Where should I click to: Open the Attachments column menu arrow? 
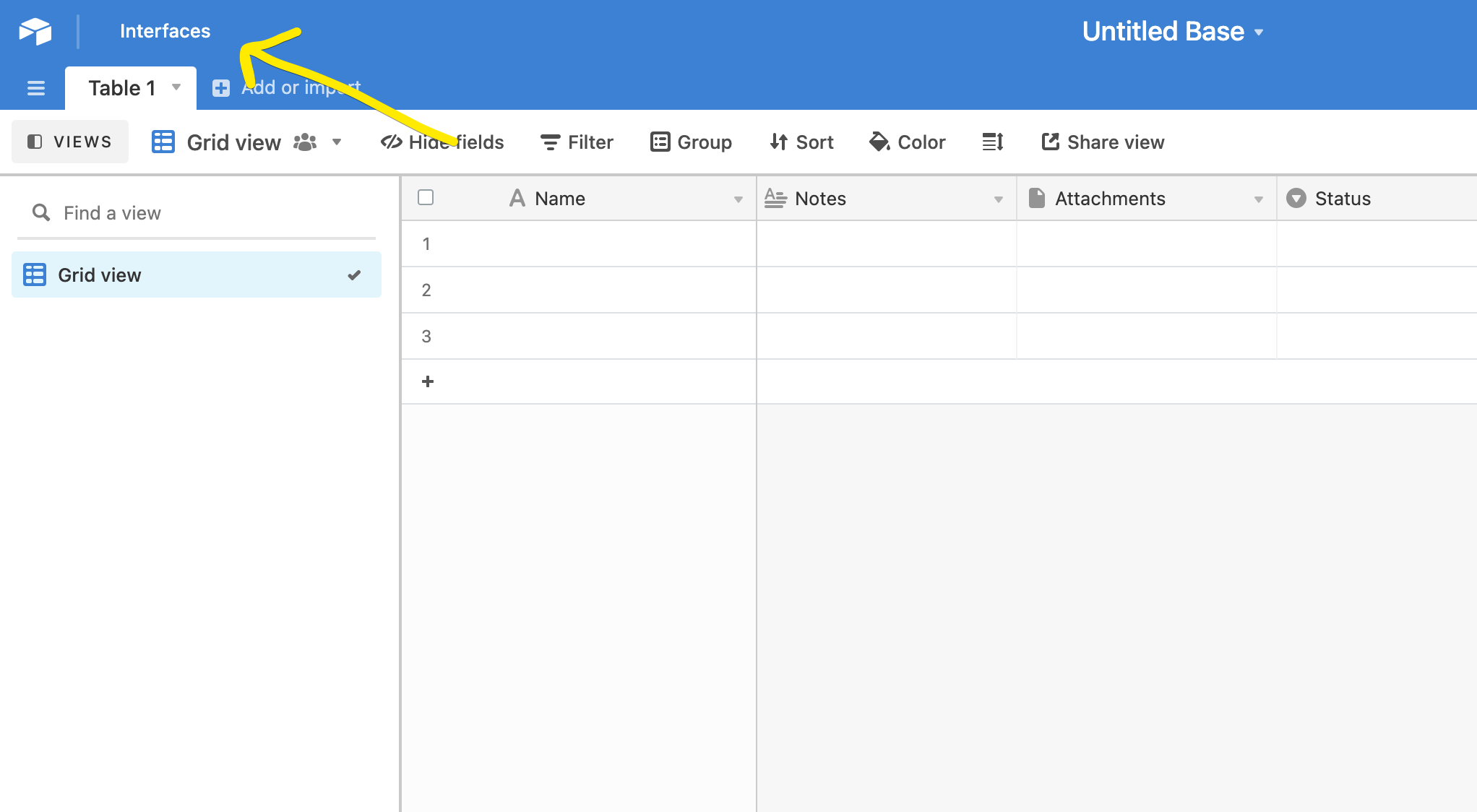[x=1258, y=199]
